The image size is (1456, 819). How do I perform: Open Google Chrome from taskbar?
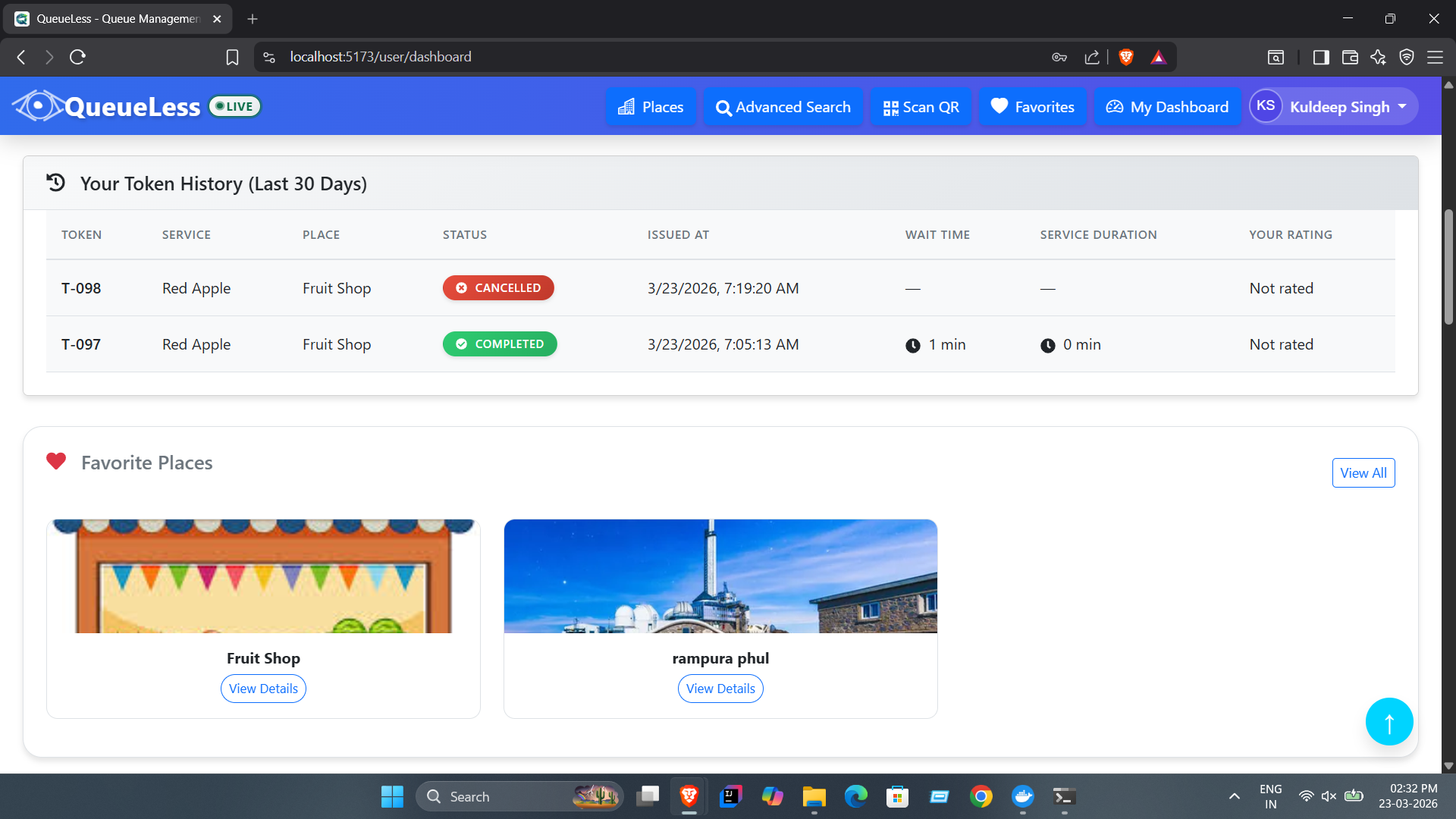[x=981, y=796]
